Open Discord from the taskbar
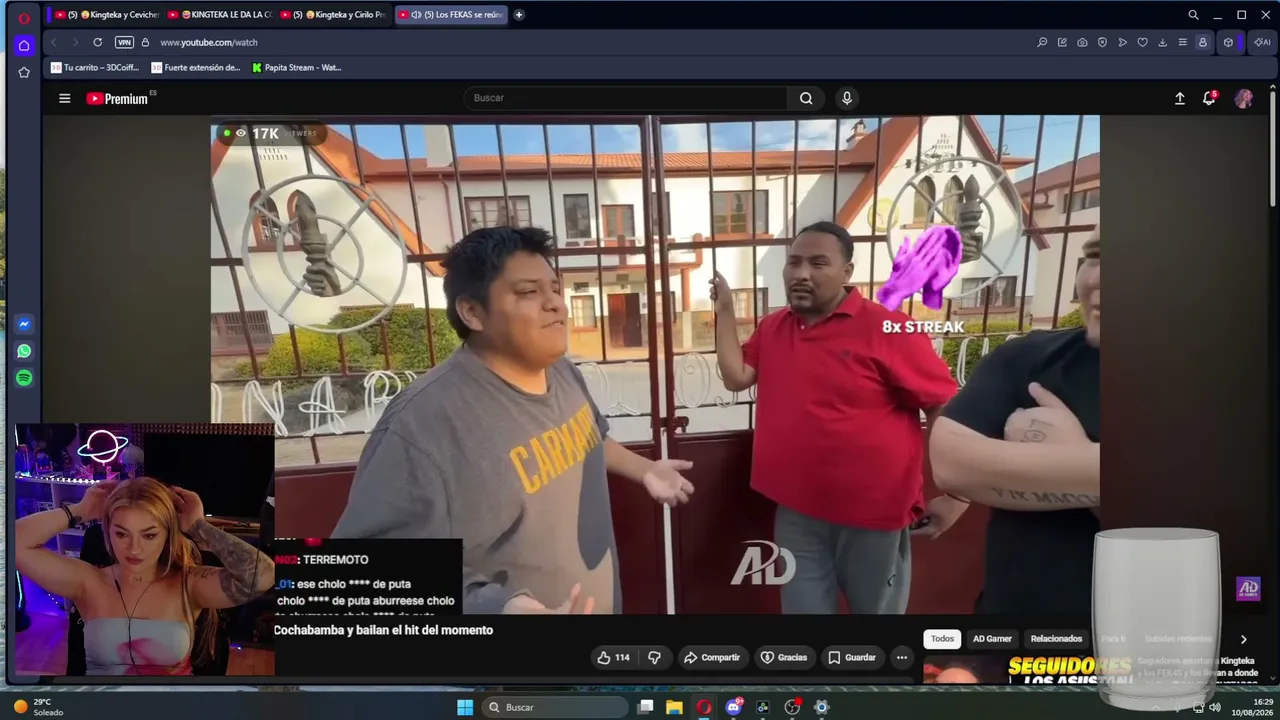 tap(734, 707)
